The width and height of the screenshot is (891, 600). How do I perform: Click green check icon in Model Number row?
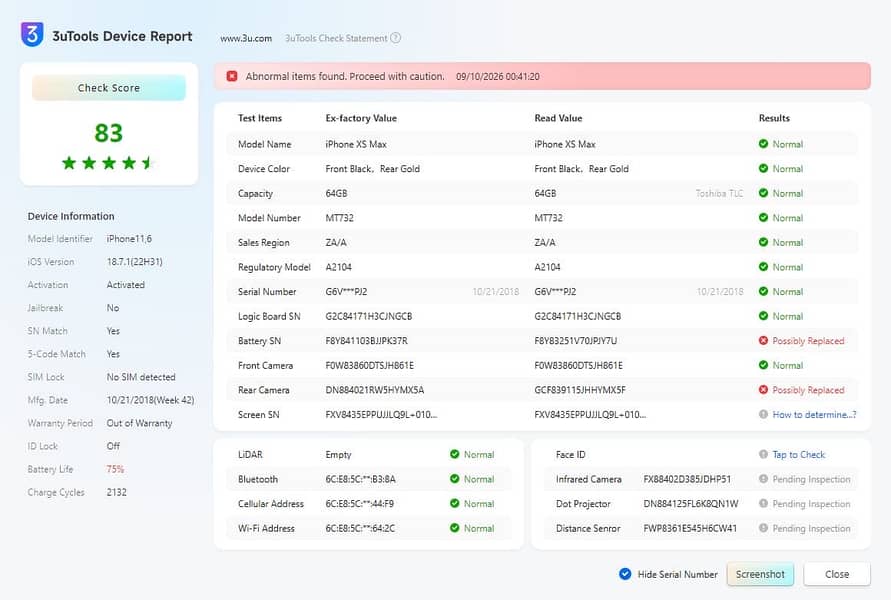tap(763, 218)
